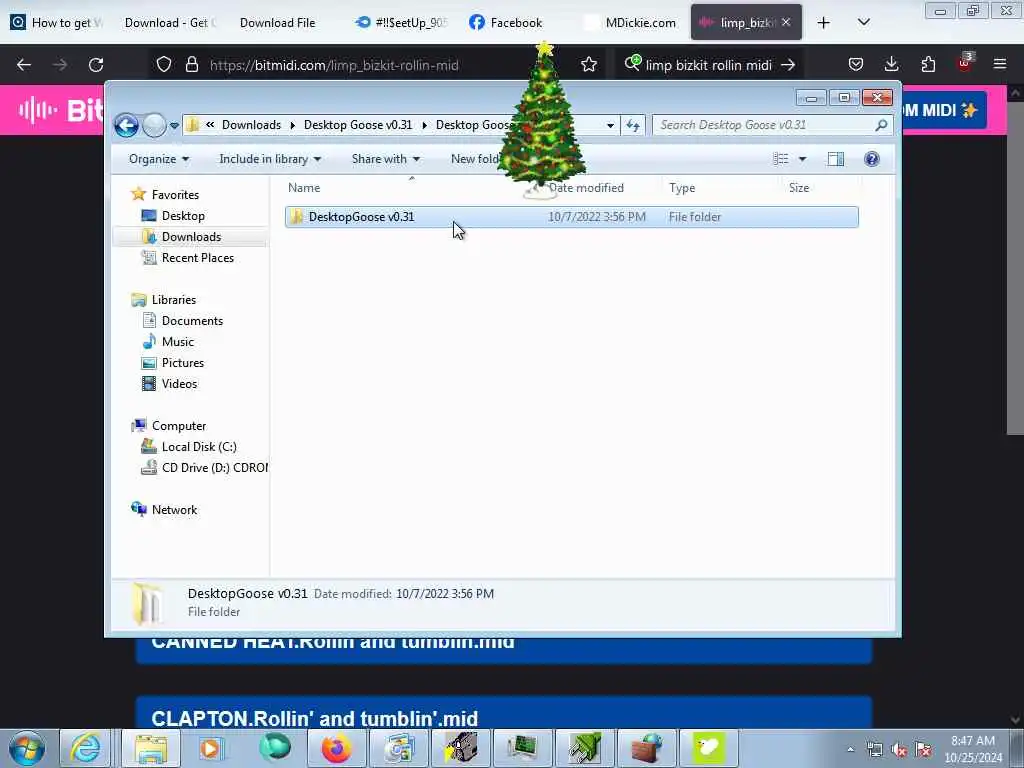Image resolution: width=1024 pixels, height=768 pixels.
Task: Switch to the MDickie.com tab
Action: pos(631,23)
